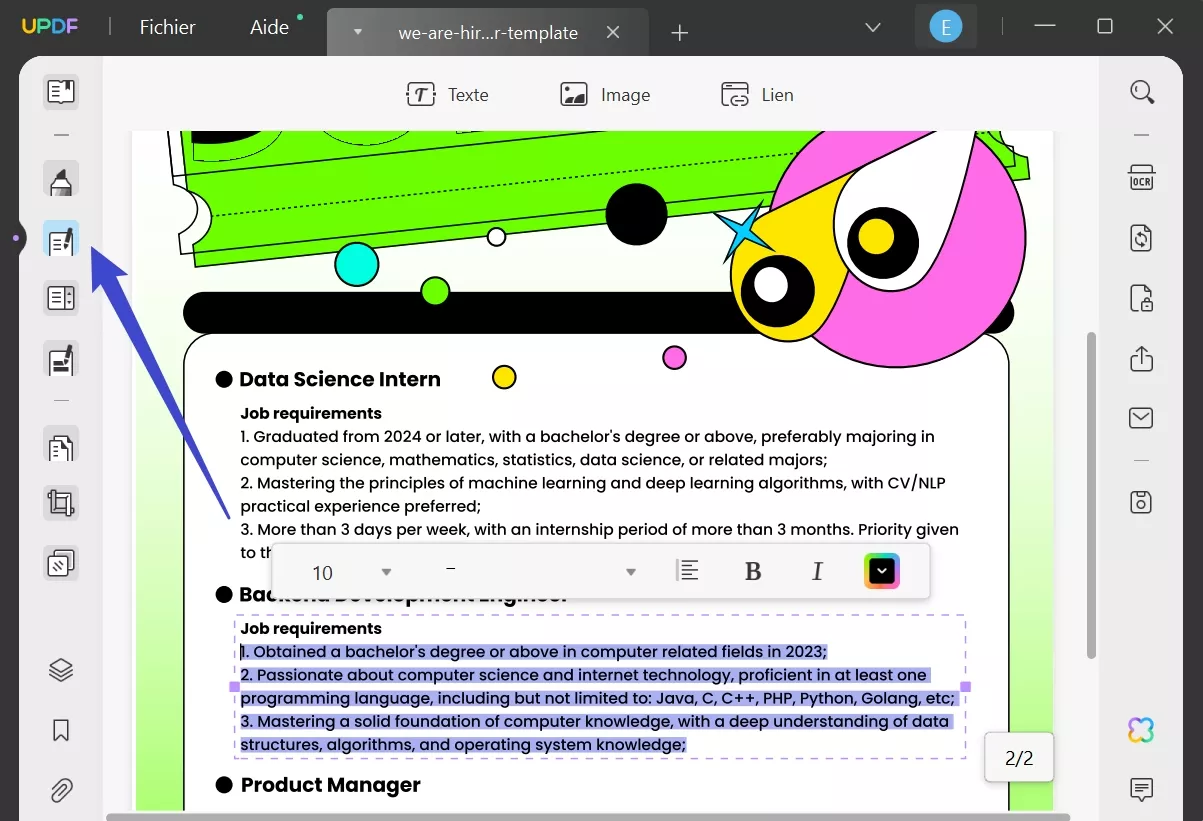Show the Layers panel

pyautogui.click(x=61, y=670)
